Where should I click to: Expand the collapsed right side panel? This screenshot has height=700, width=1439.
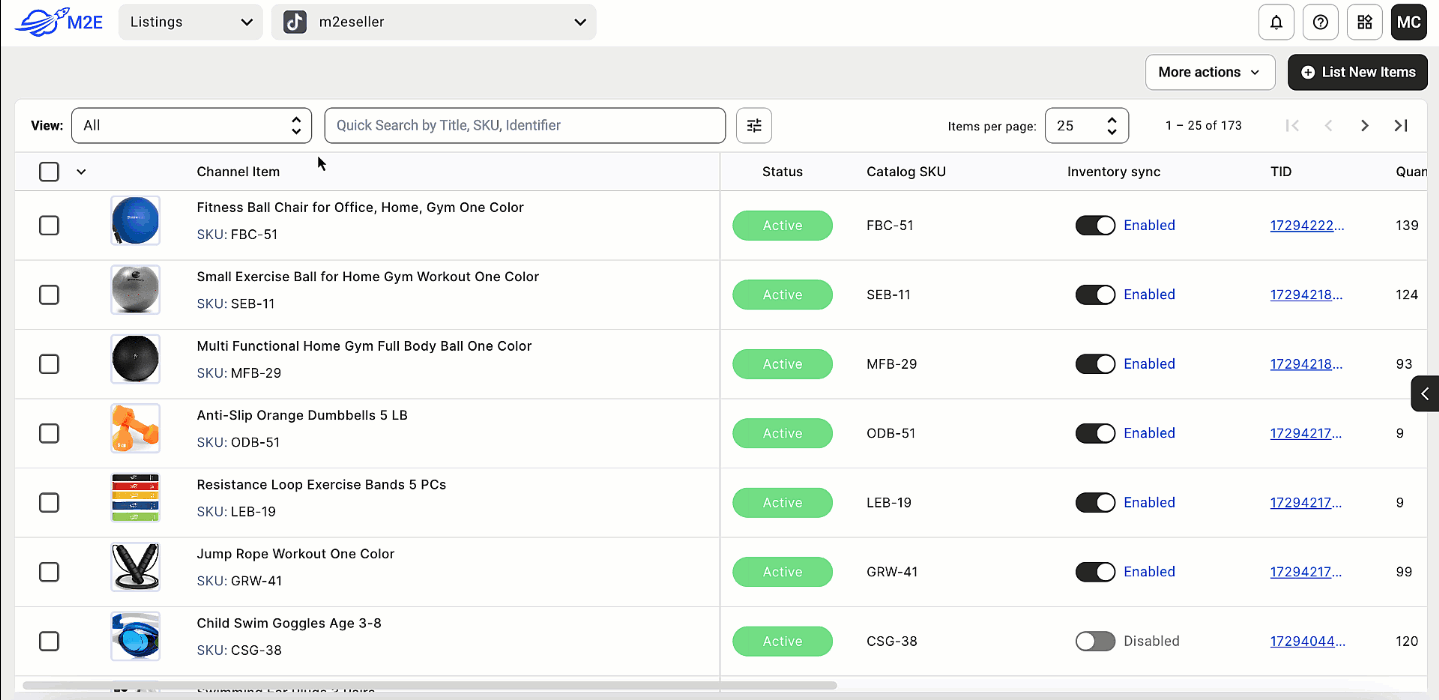click(x=1424, y=393)
